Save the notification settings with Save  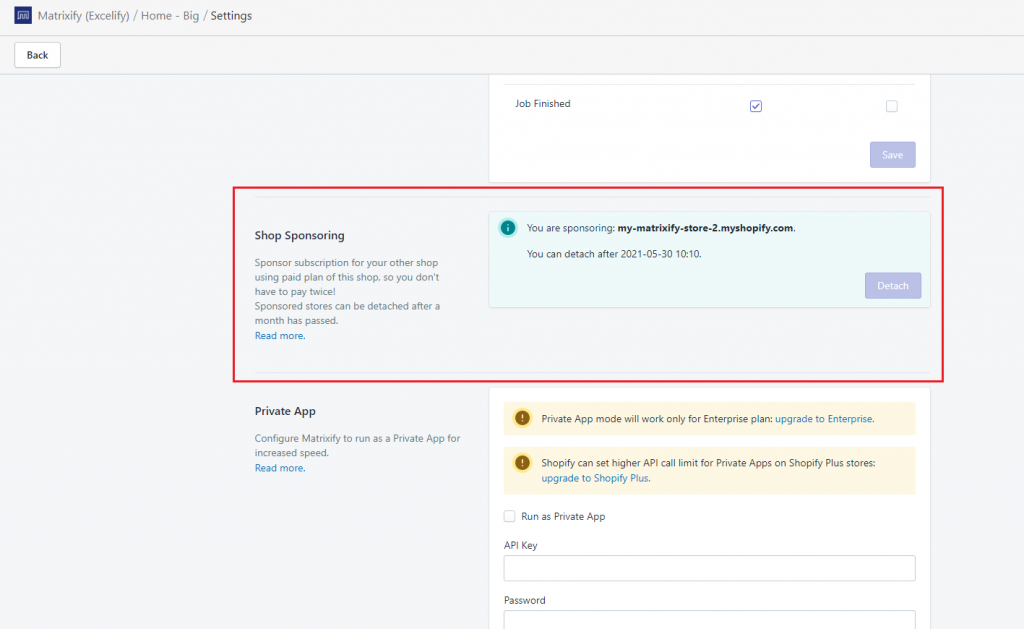tap(892, 155)
